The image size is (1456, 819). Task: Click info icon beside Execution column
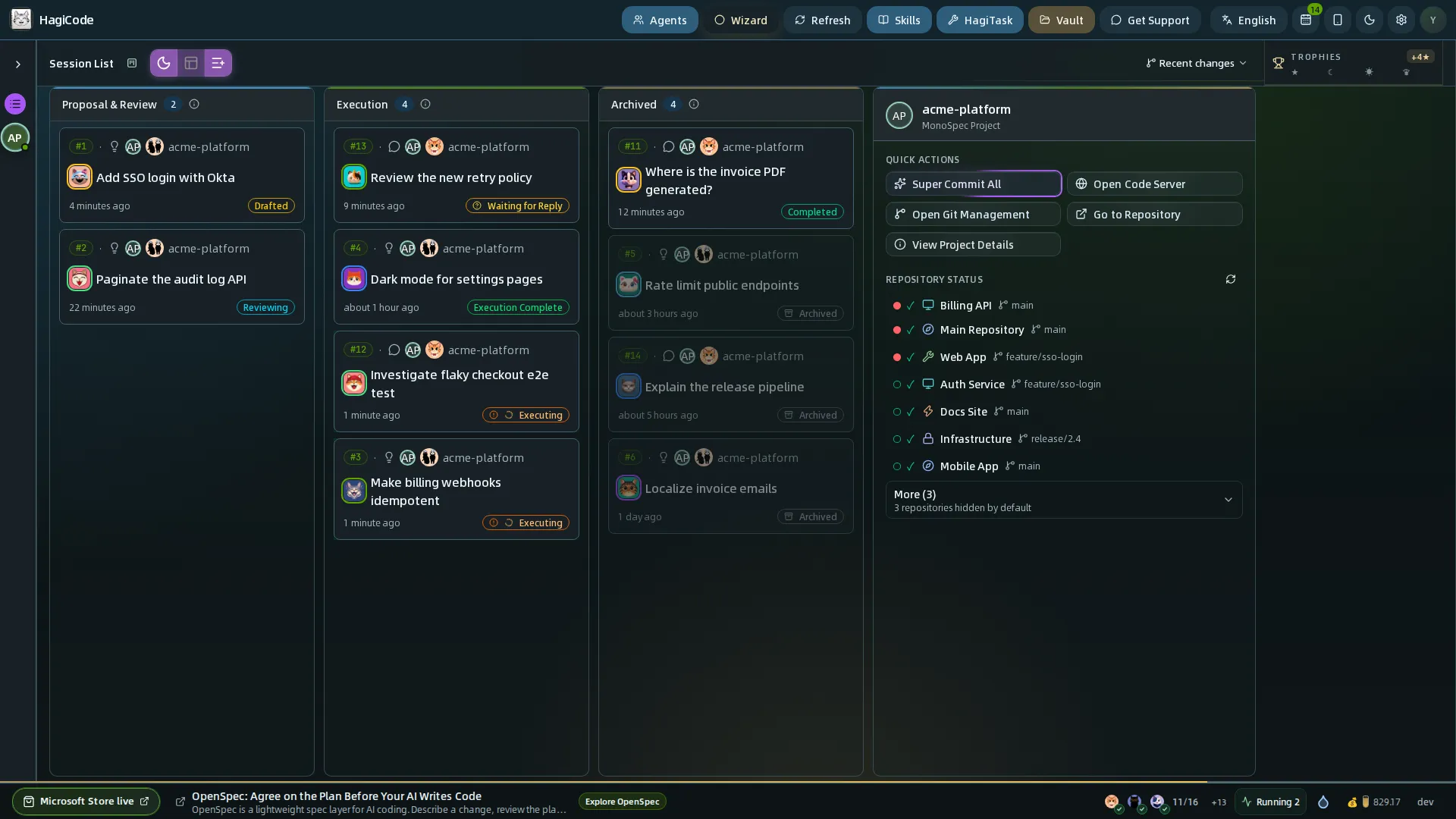point(425,104)
